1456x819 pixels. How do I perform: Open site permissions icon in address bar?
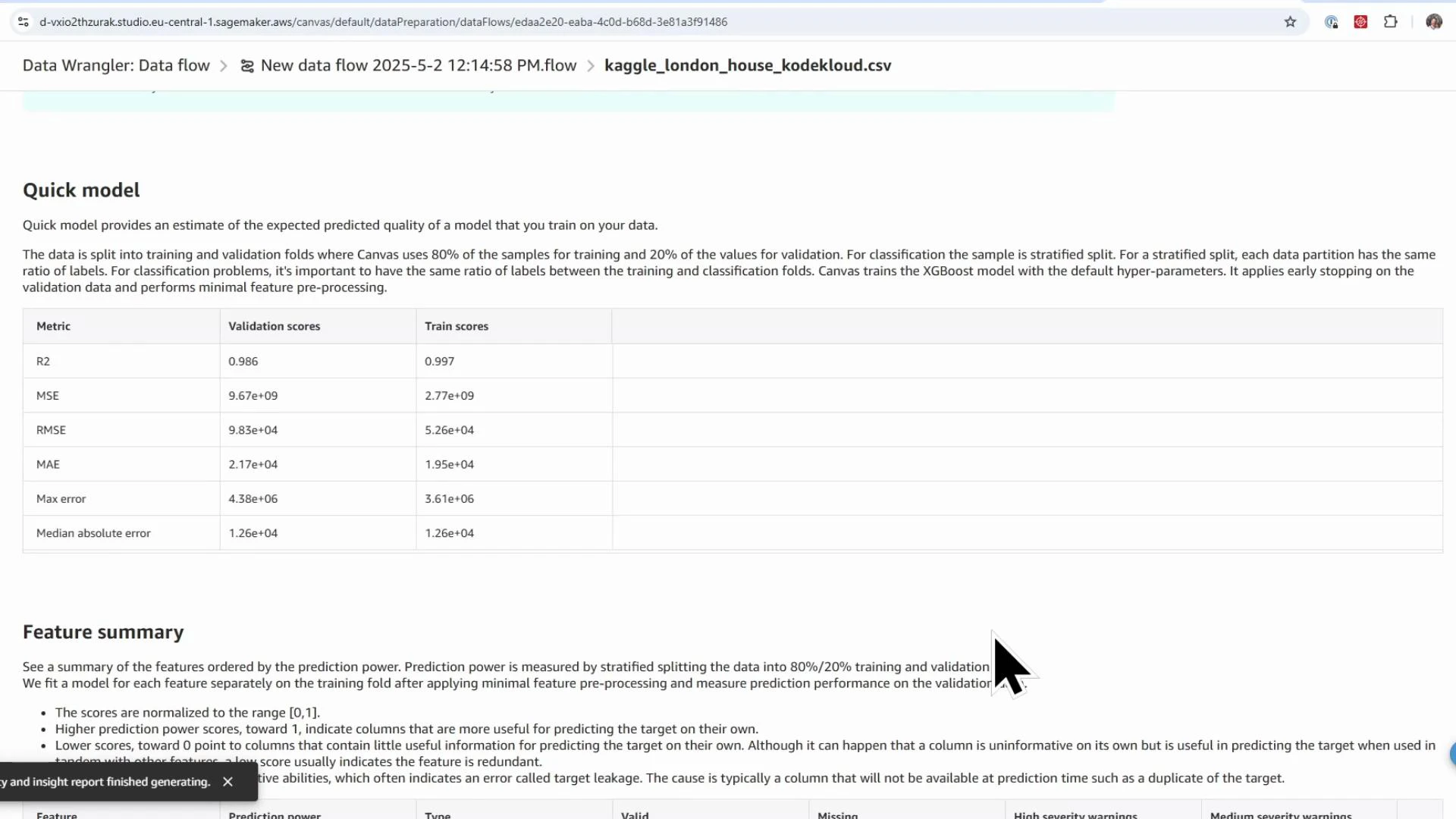[x=23, y=22]
